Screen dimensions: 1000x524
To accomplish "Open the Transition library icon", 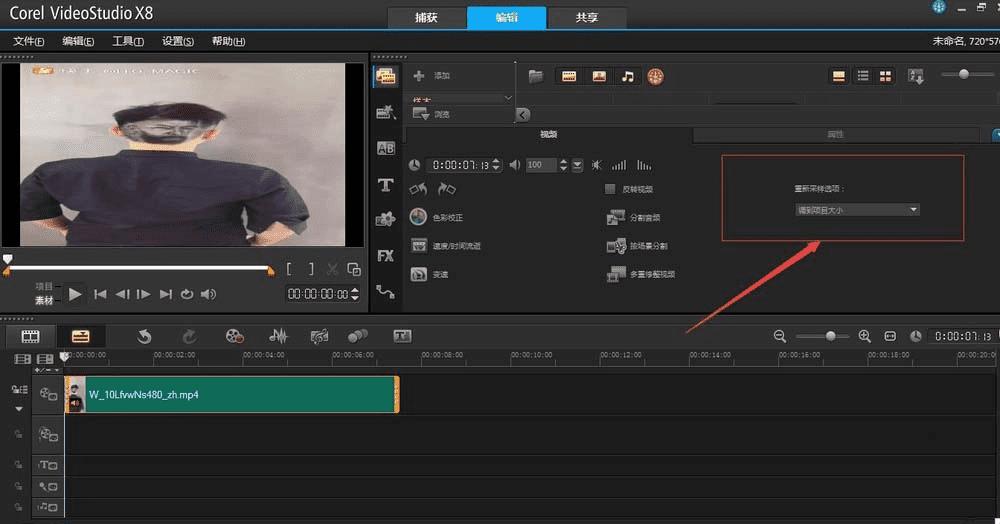I will pyautogui.click(x=385, y=148).
